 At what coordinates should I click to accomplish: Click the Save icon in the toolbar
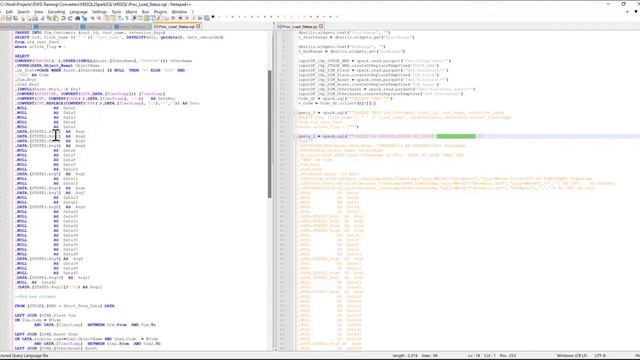pos(9,18)
